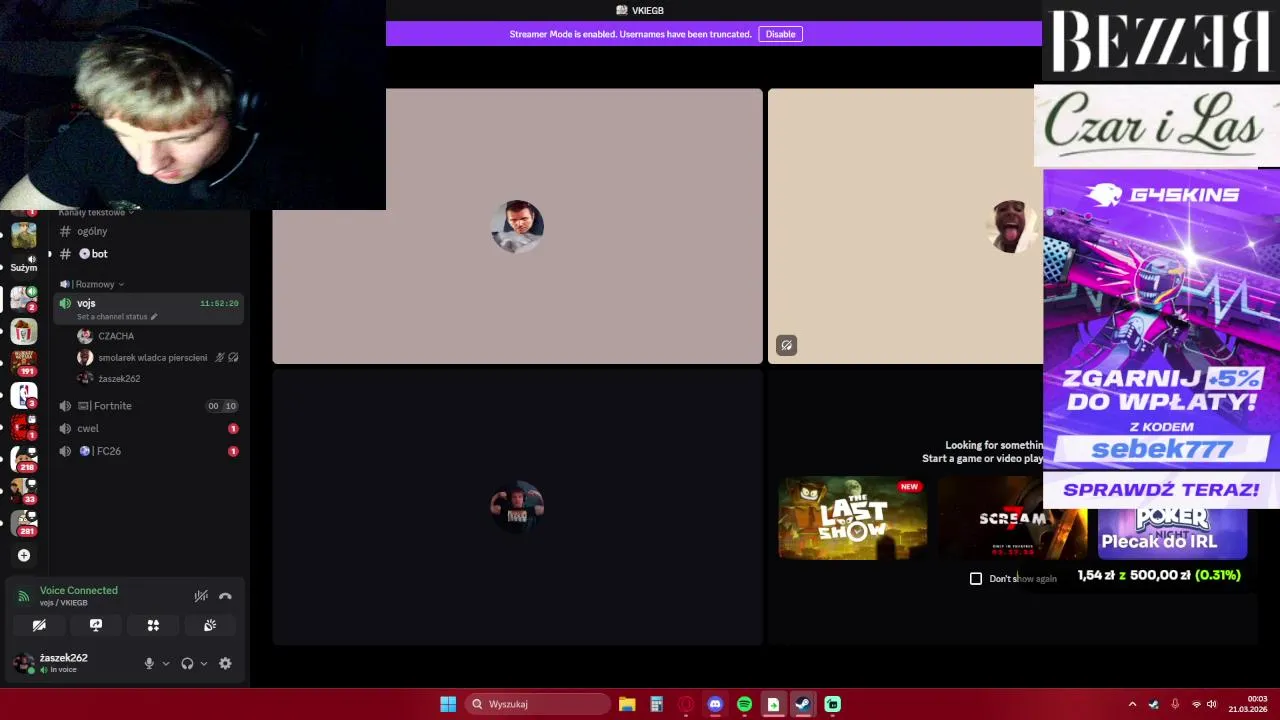
Task: Switch to Discord in the taskbar
Action: (x=715, y=704)
